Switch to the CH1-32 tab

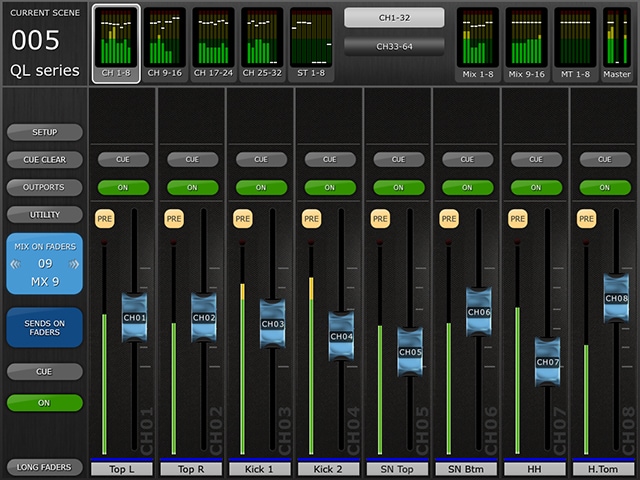(x=393, y=17)
